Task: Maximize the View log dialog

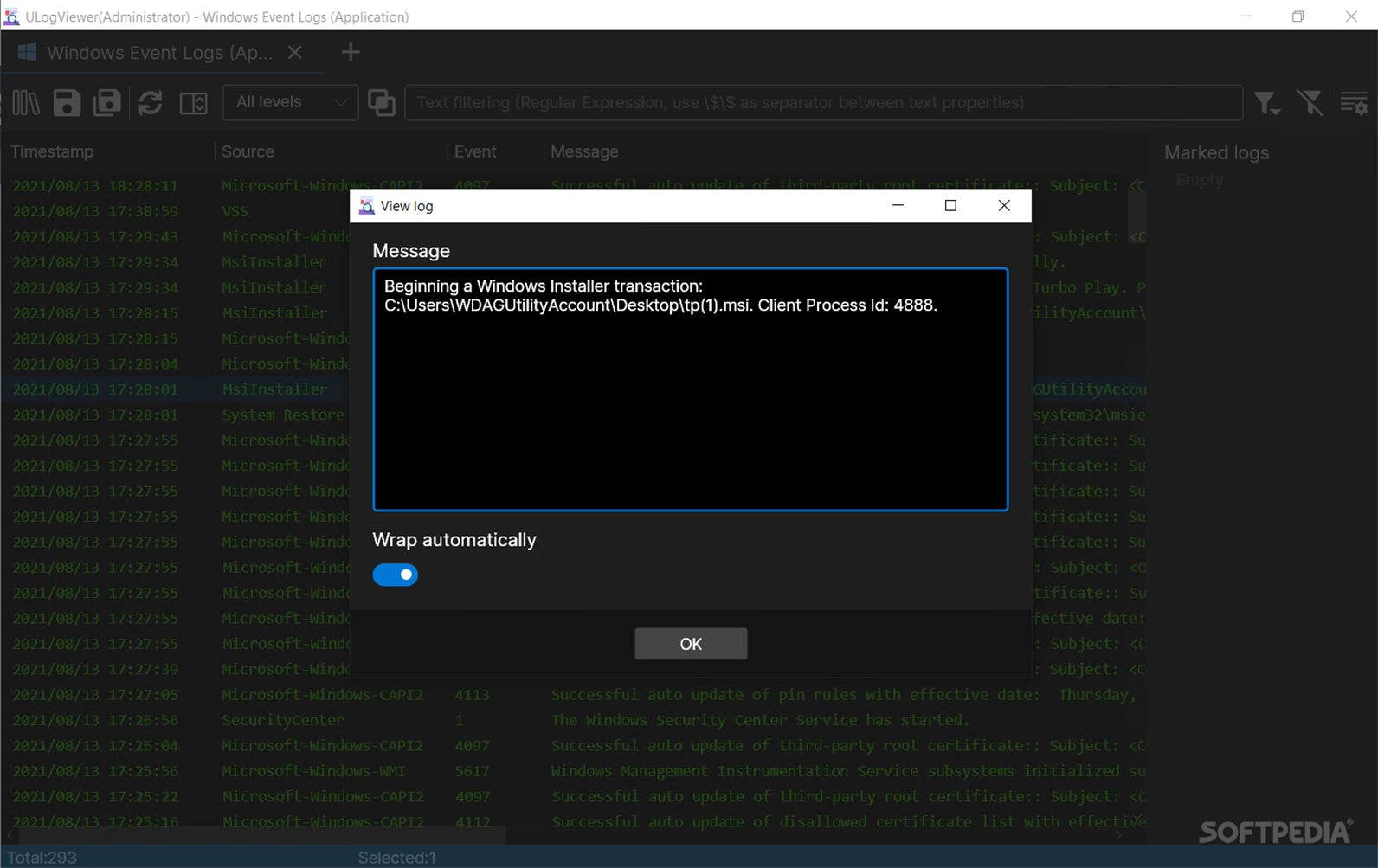Action: point(950,206)
